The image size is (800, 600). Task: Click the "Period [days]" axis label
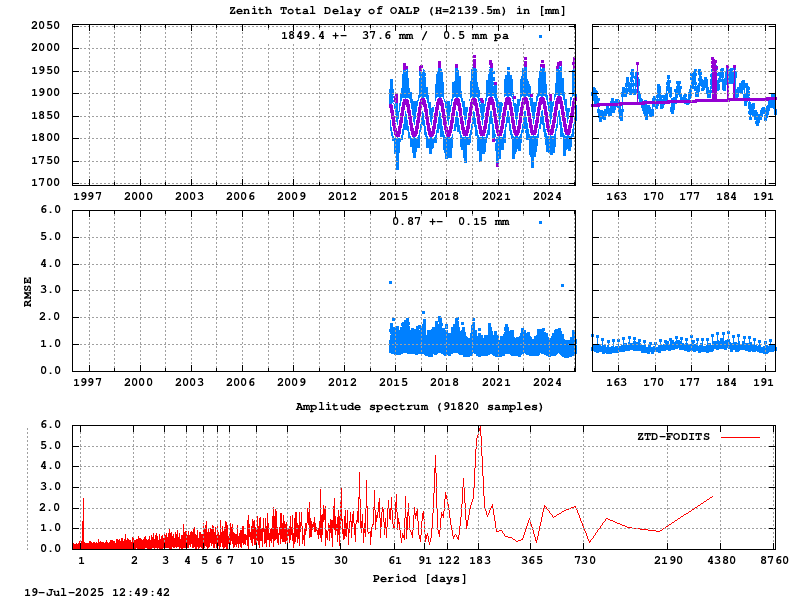tap(419, 579)
